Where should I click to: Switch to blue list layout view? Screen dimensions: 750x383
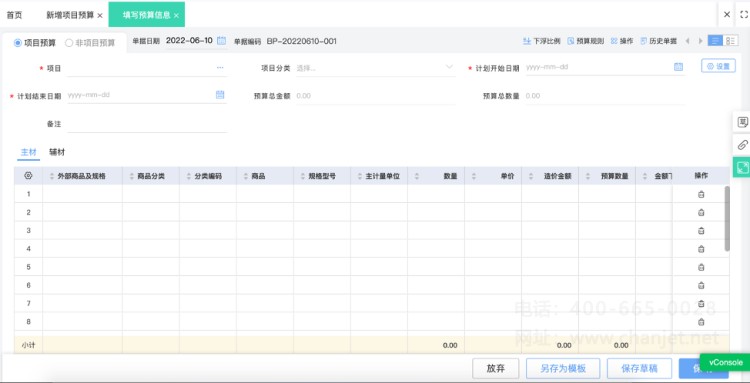pos(715,41)
